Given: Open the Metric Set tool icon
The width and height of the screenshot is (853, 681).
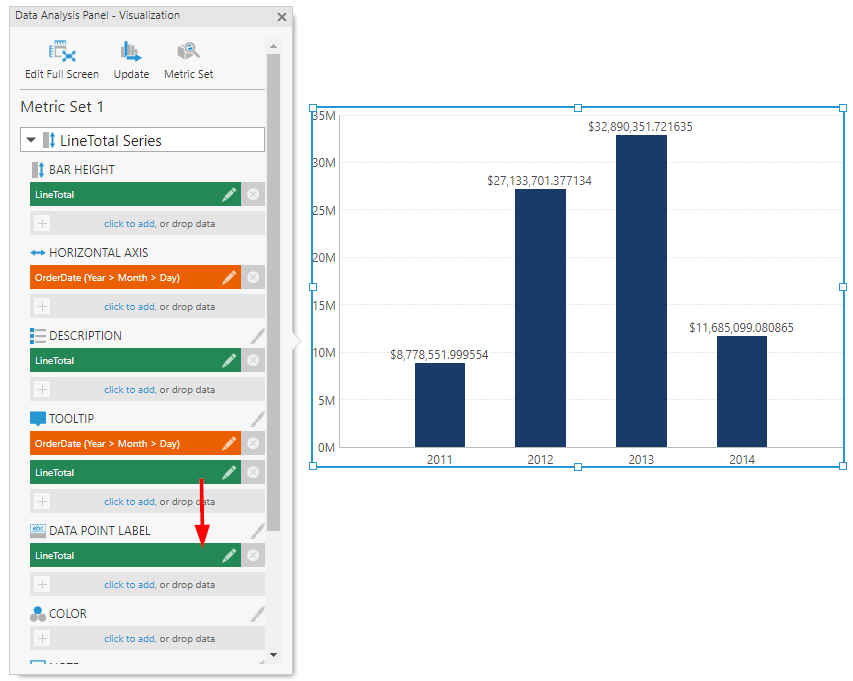Looking at the screenshot, I should click(x=188, y=57).
